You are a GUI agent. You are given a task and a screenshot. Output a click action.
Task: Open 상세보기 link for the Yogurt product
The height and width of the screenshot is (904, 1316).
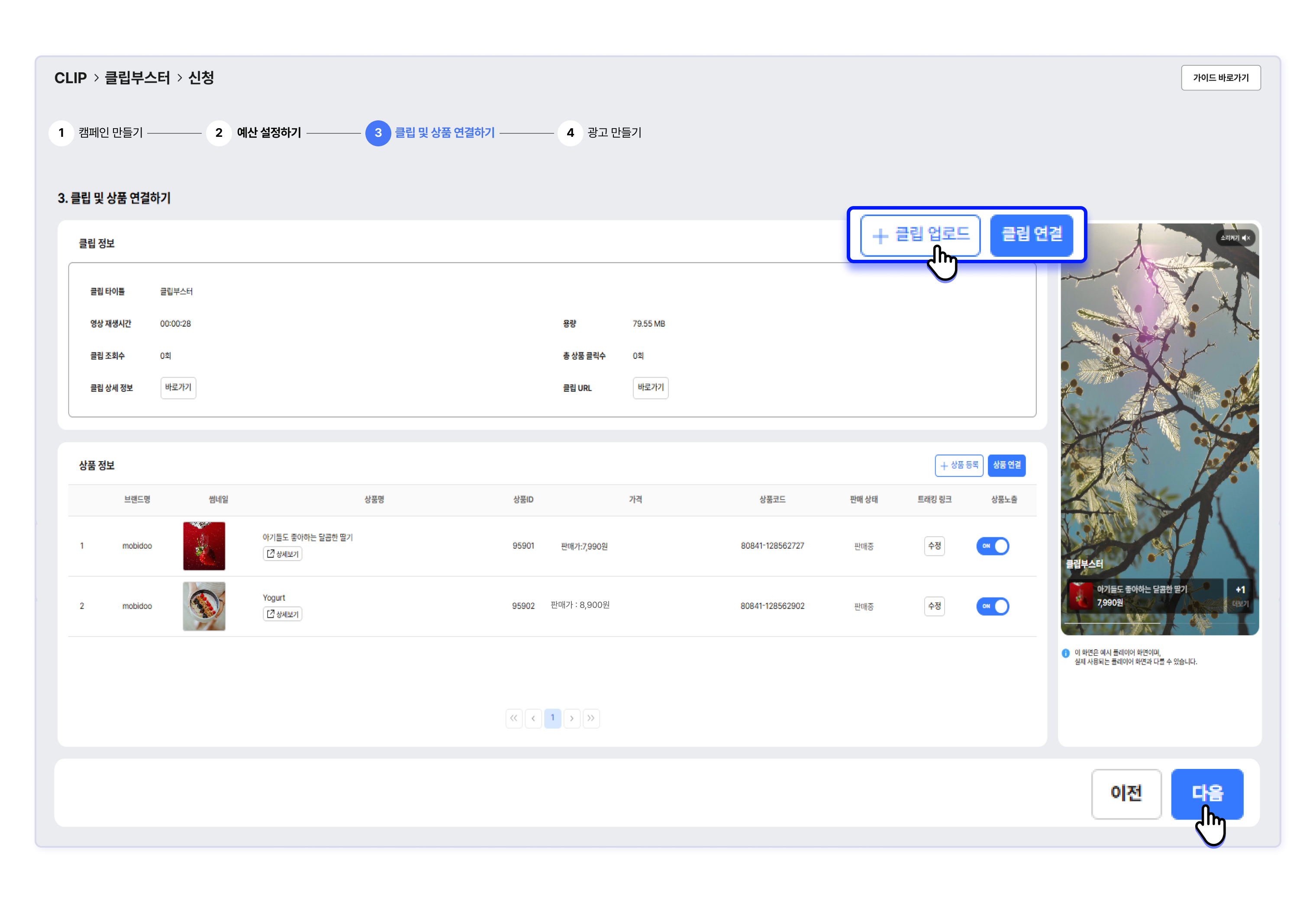coord(282,614)
